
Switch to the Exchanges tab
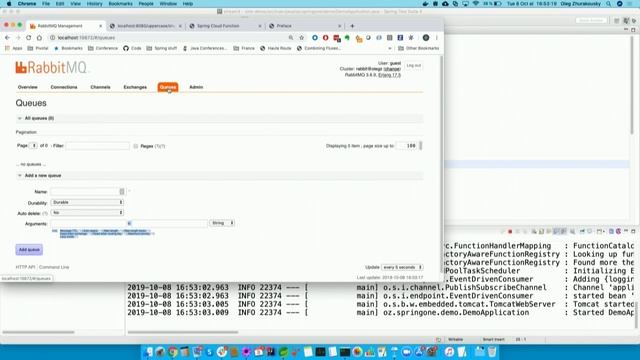coord(135,87)
